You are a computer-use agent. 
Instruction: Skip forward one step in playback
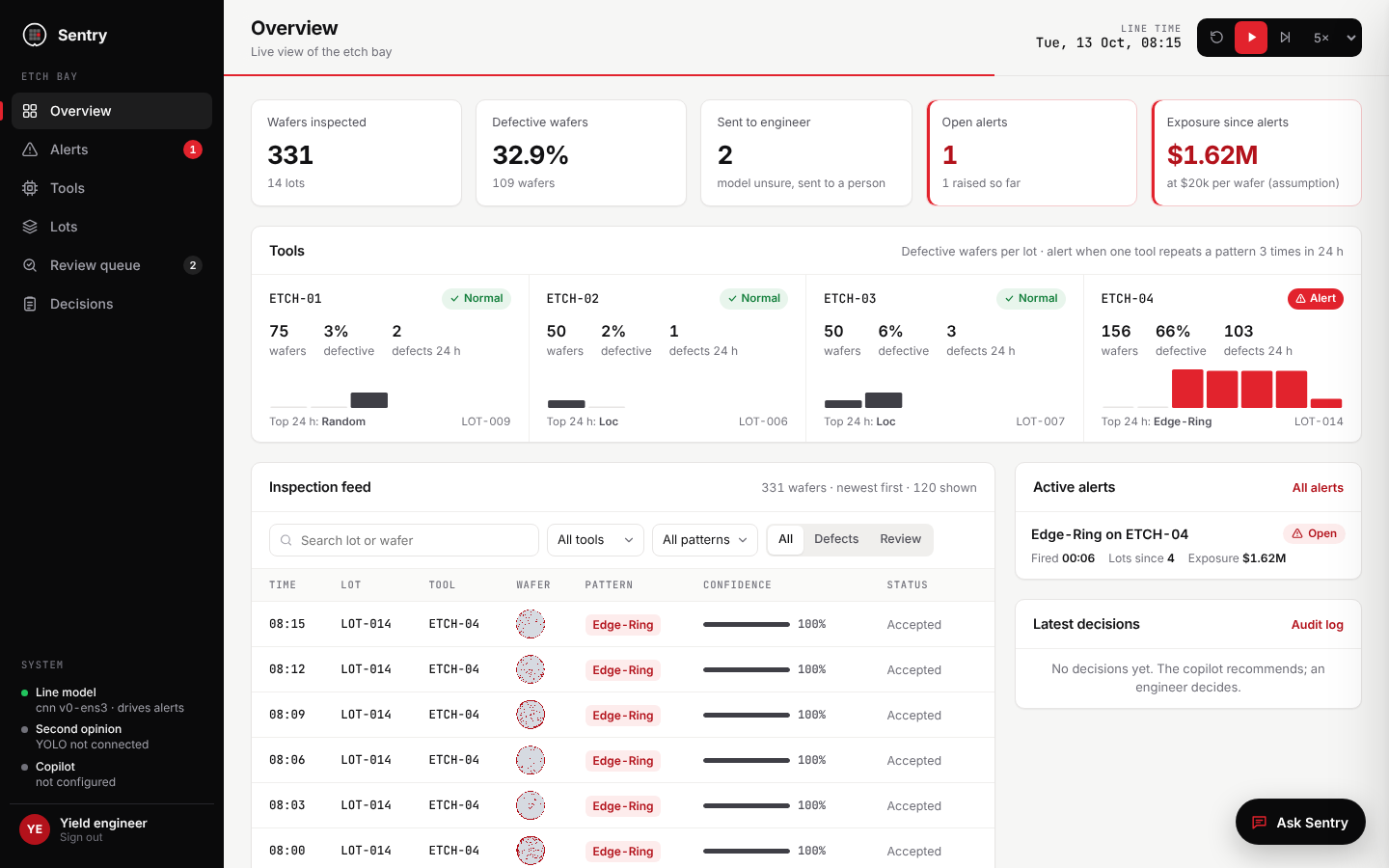click(x=1285, y=38)
